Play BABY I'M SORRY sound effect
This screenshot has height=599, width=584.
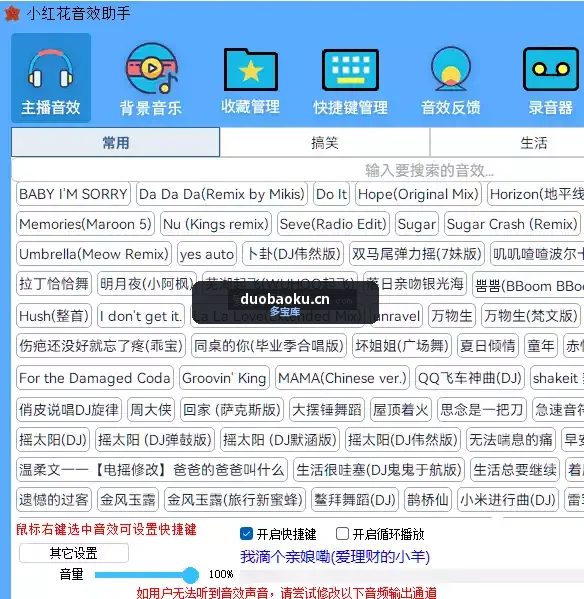pyautogui.click(x=73, y=194)
